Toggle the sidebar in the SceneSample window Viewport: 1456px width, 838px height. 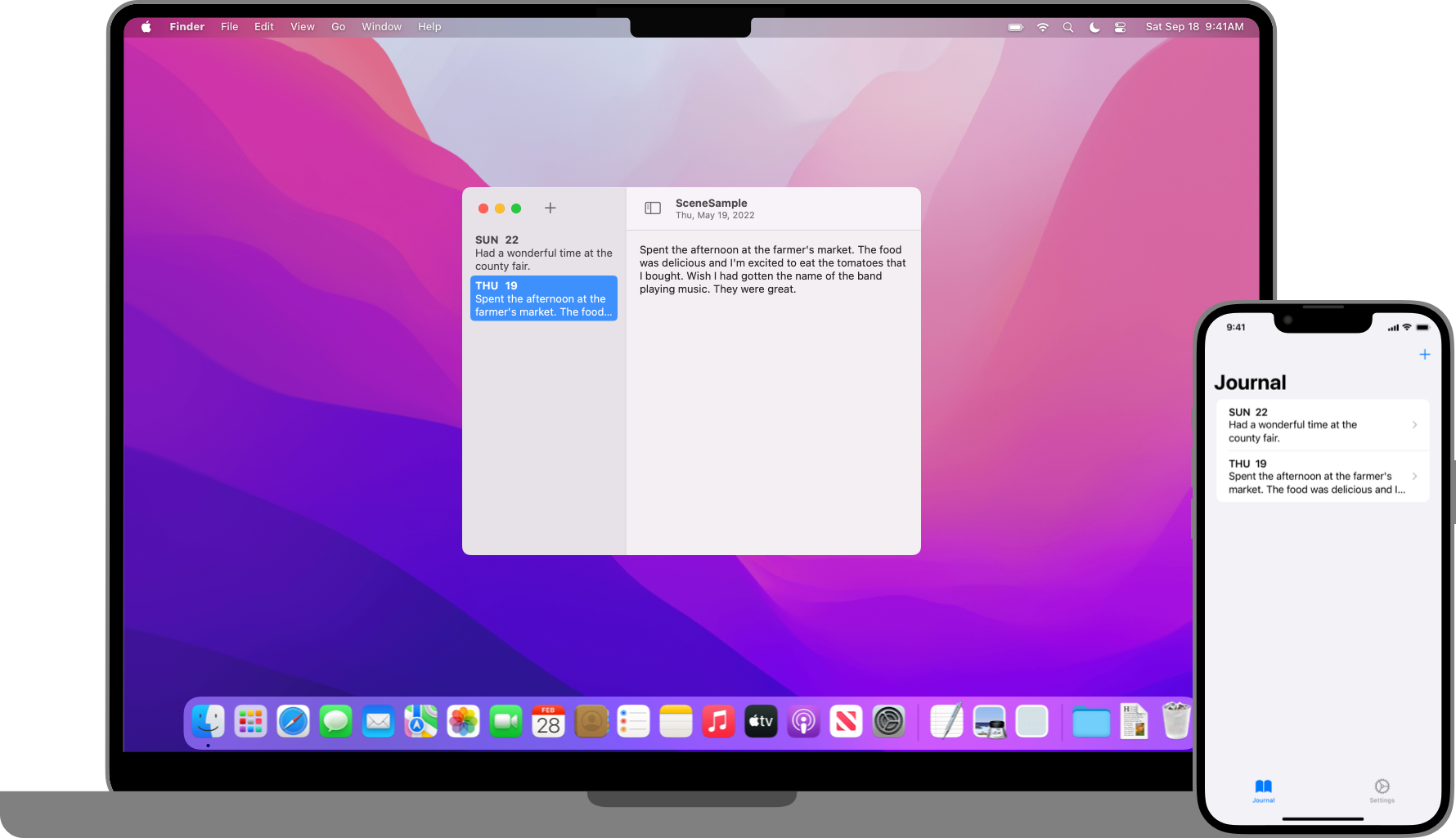652,208
